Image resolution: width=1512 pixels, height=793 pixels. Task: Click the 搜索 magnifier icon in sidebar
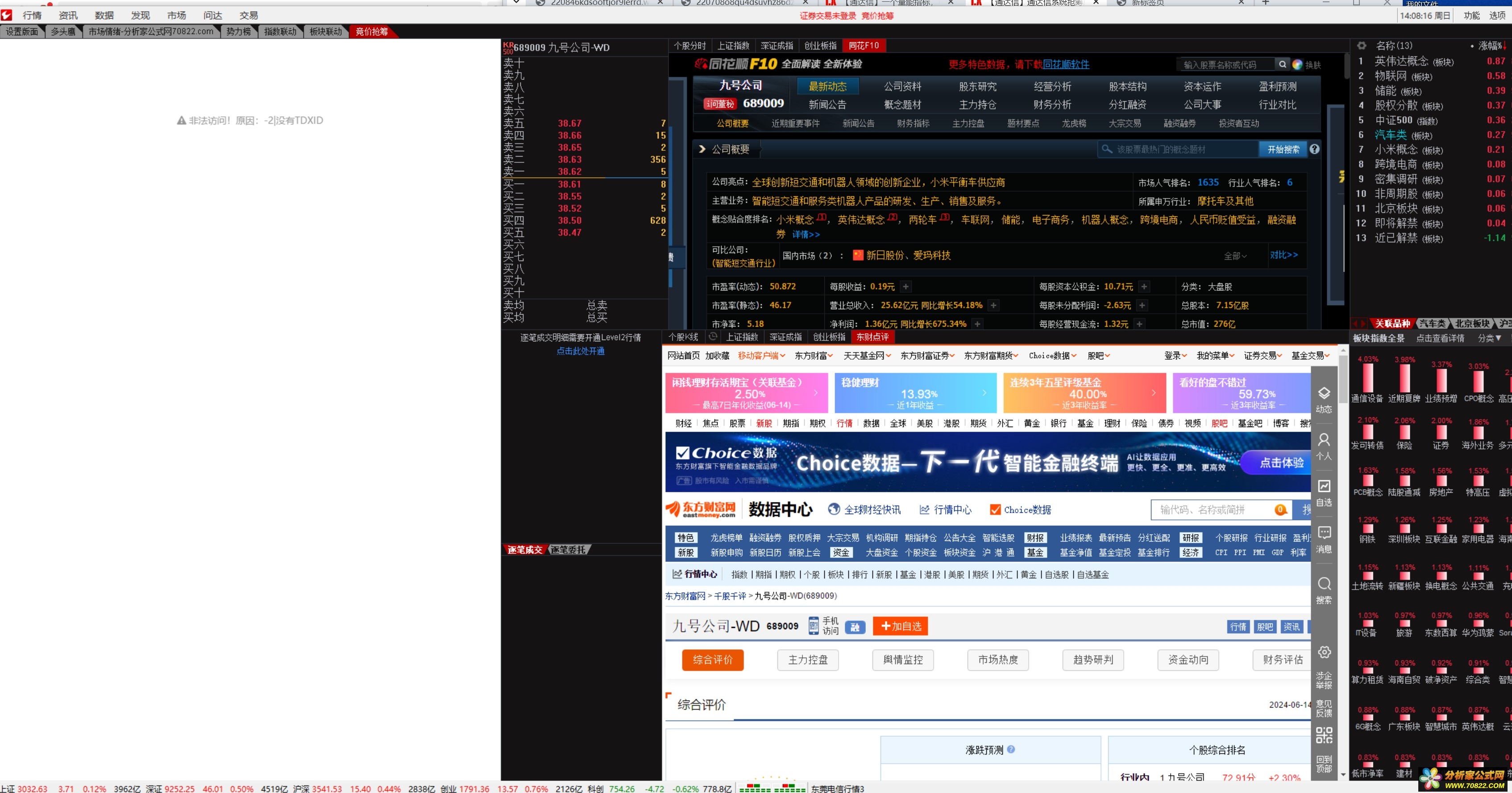[1324, 583]
